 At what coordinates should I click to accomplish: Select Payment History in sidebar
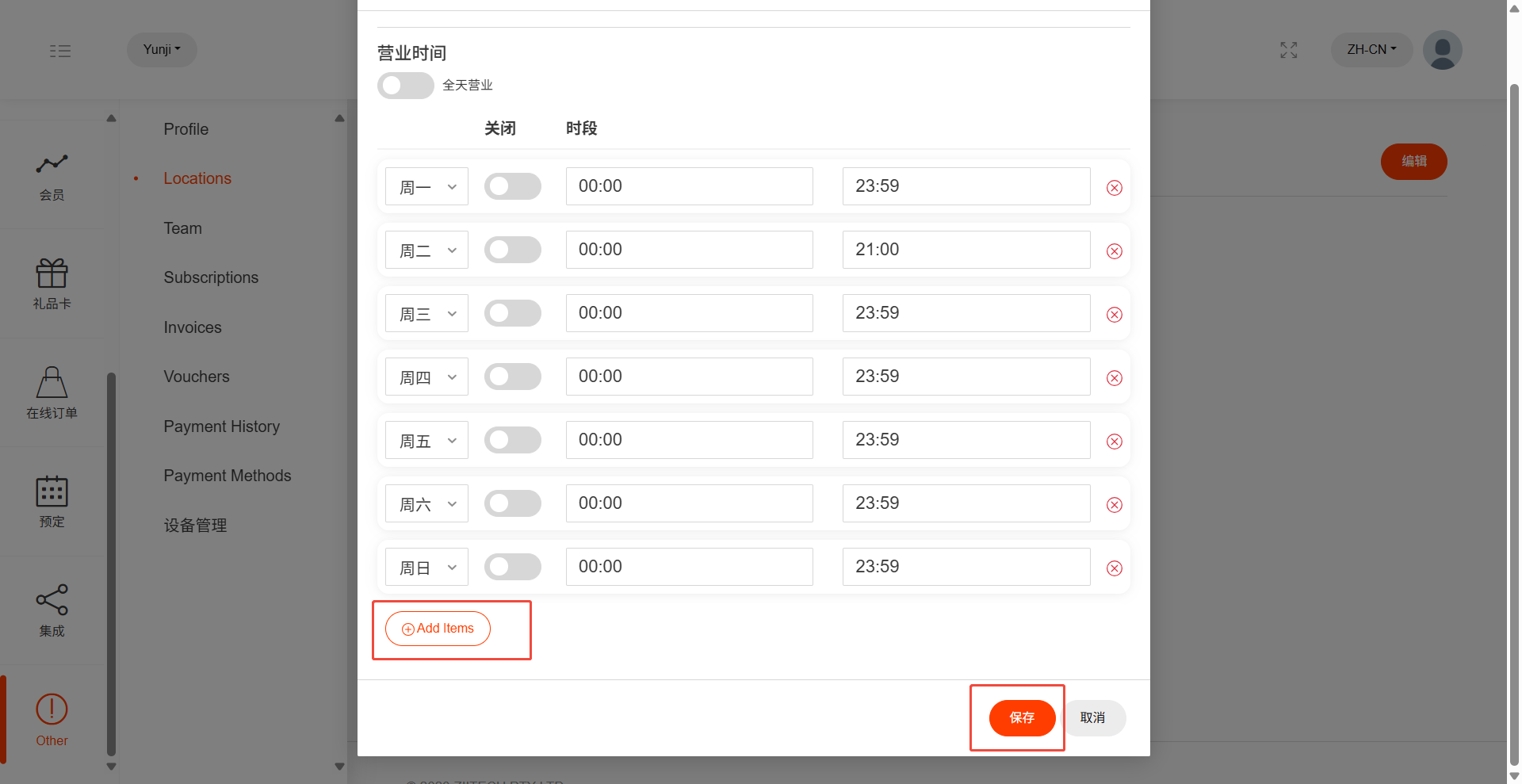(x=221, y=426)
